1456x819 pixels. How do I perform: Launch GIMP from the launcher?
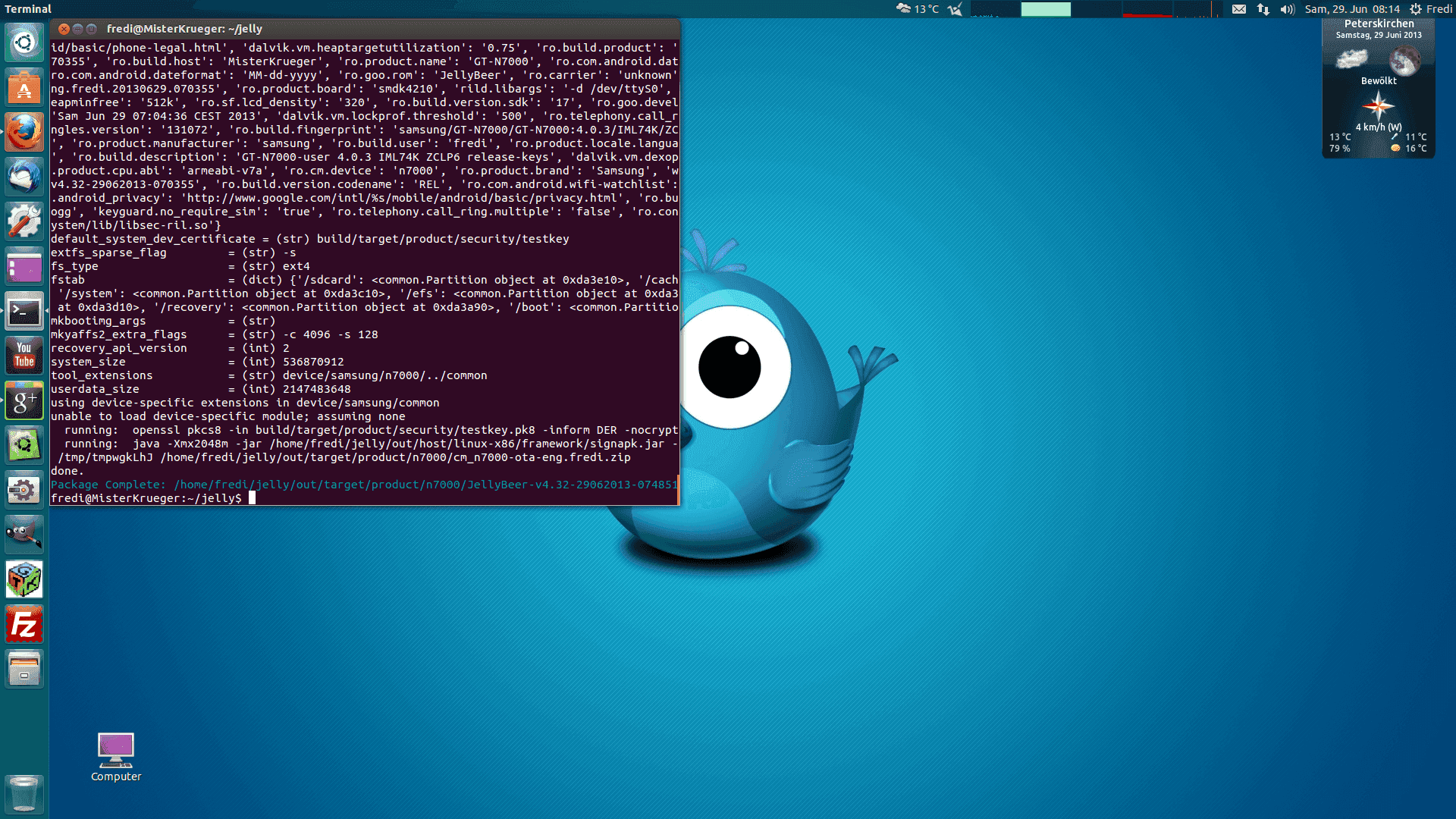click(24, 535)
